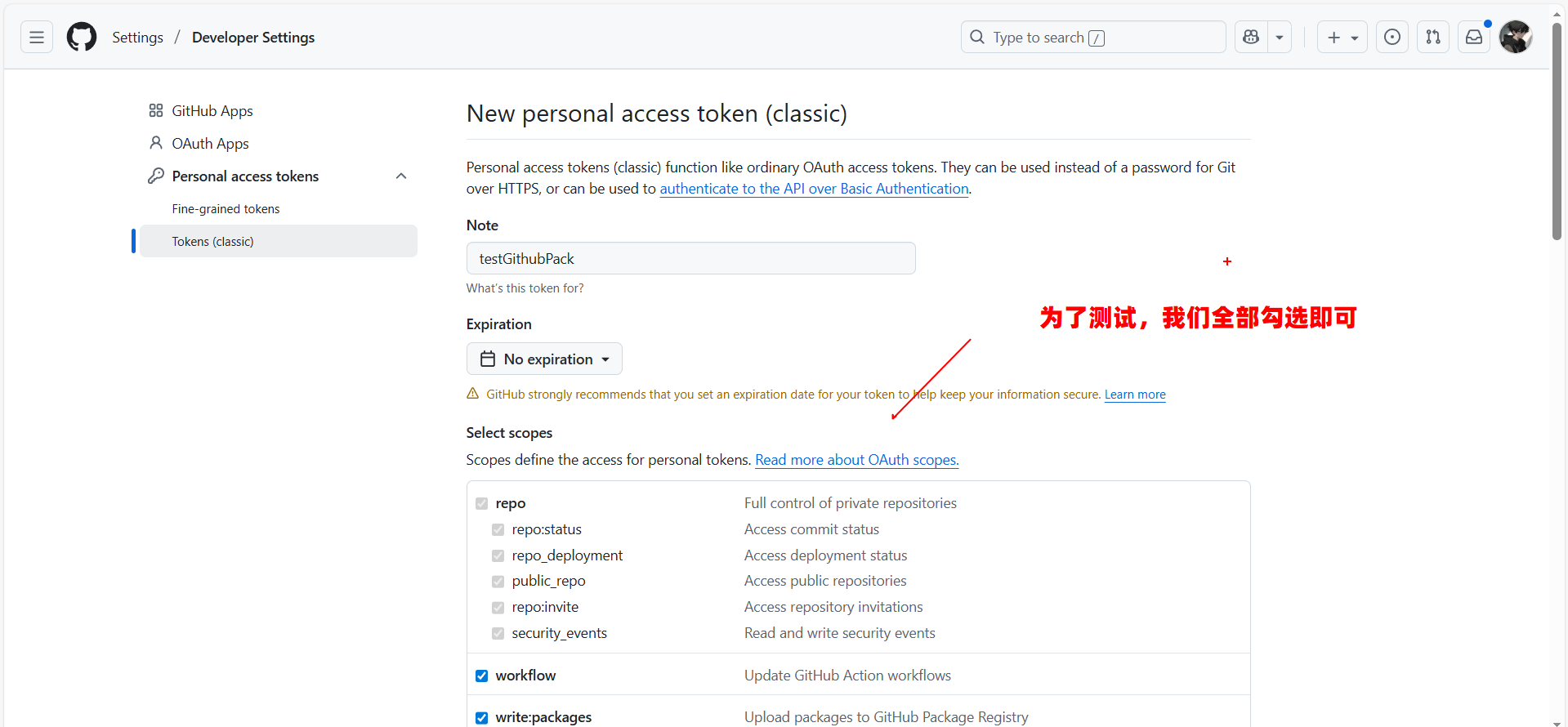Toggle the write:packages scope checkbox
This screenshot has width=1568, height=727.
(482, 718)
